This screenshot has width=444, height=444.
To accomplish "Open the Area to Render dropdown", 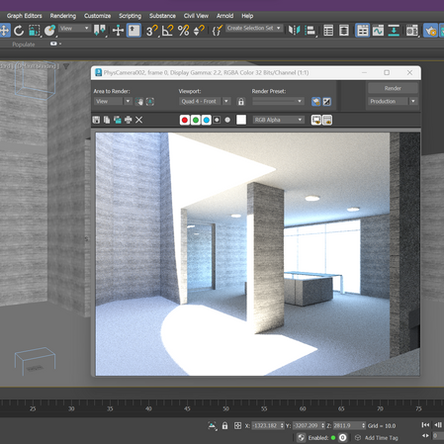I will click(113, 101).
